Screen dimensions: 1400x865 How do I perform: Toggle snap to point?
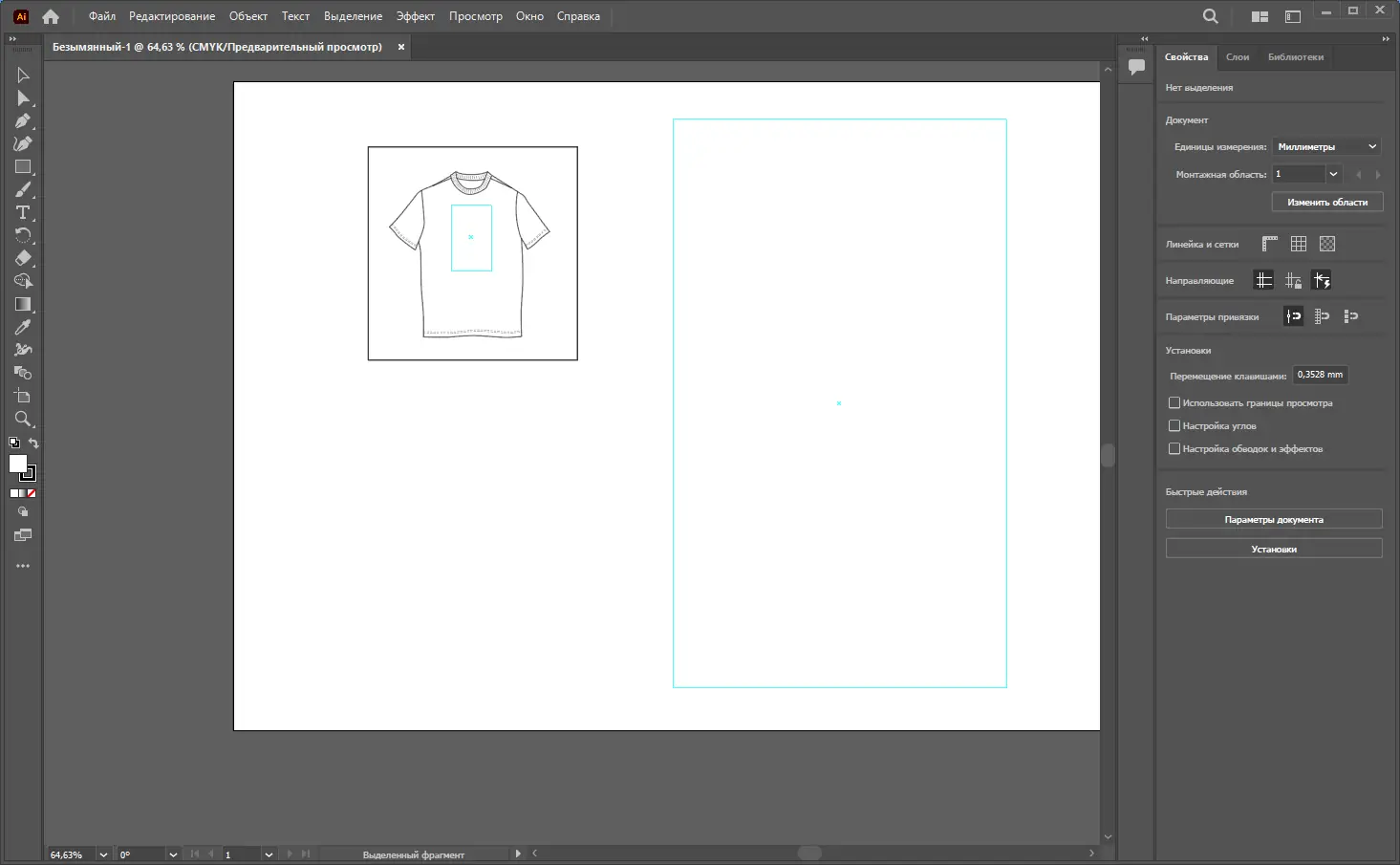tap(1293, 316)
